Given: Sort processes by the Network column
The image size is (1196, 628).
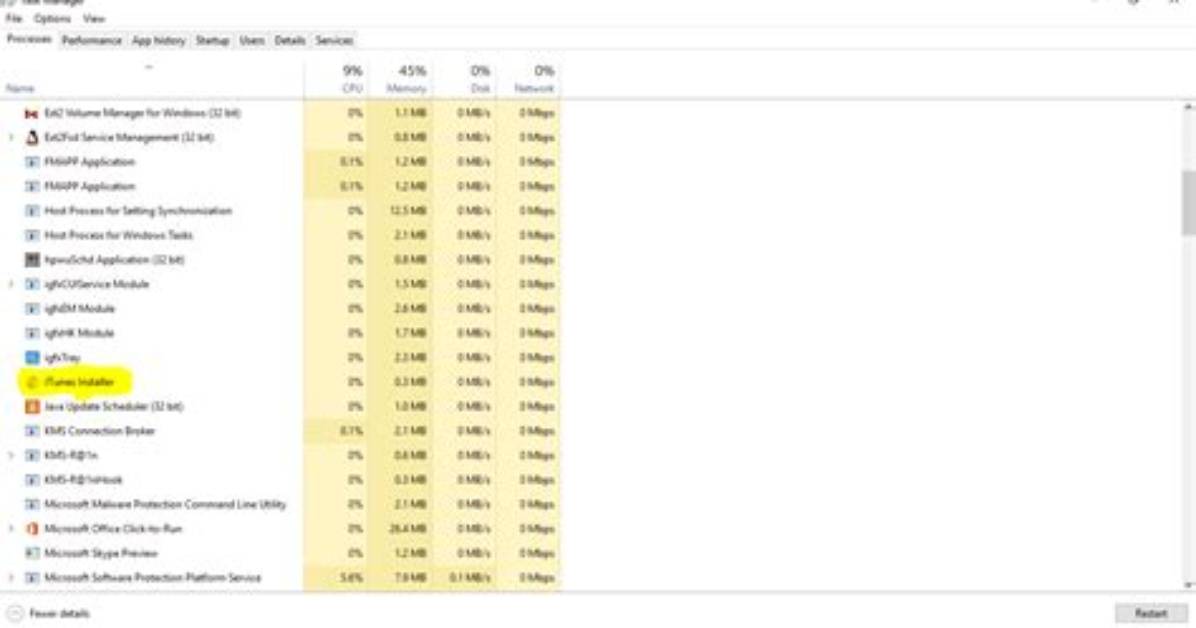Looking at the screenshot, I should pyautogui.click(x=528, y=79).
